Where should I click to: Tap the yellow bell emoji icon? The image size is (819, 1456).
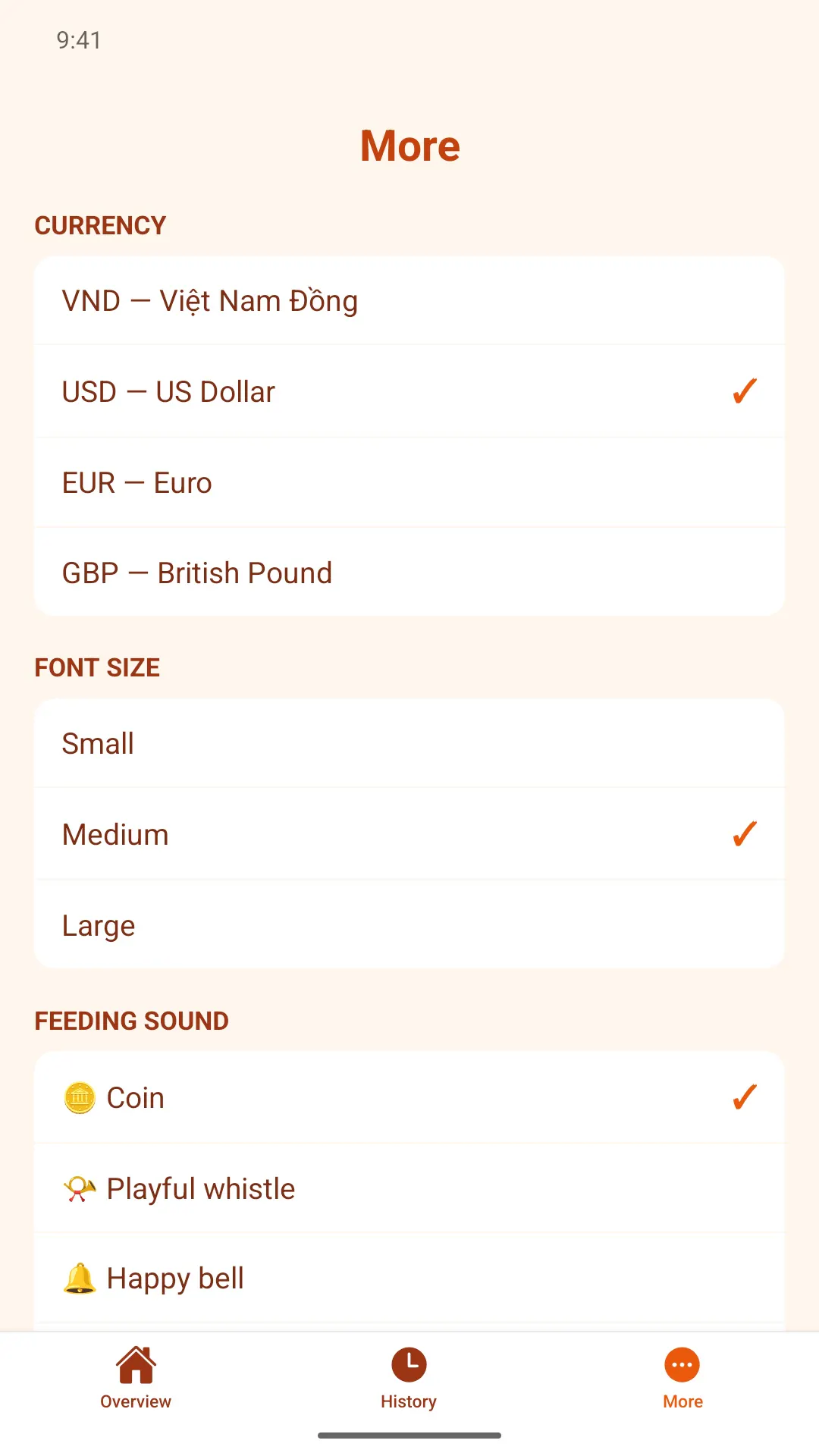coord(80,1279)
